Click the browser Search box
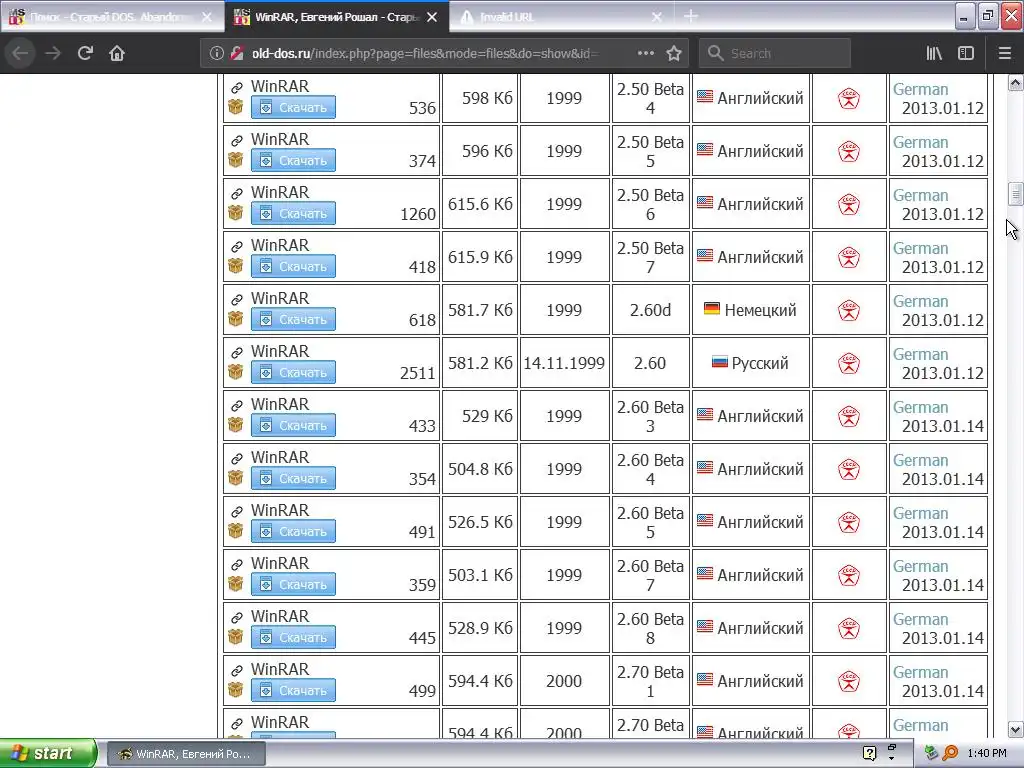1024x768 pixels. coord(775,53)
